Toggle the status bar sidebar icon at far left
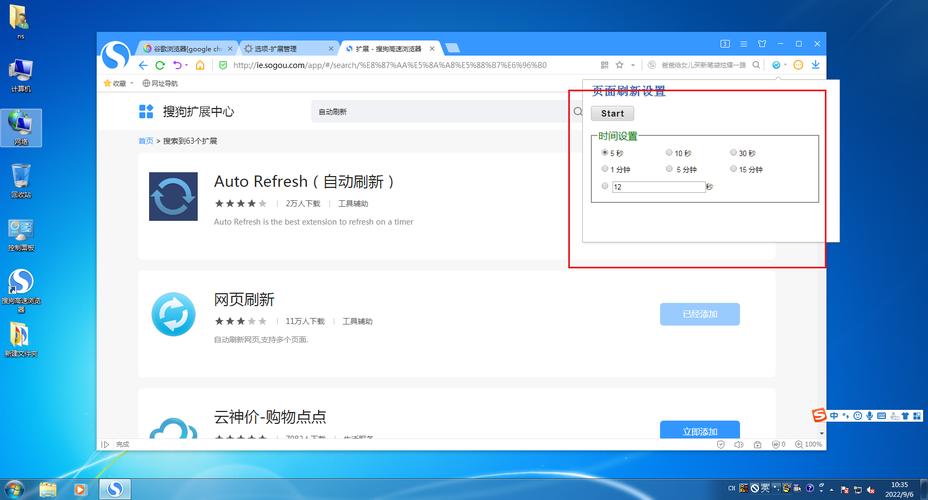Screen dimensions: 928x500 105,444
